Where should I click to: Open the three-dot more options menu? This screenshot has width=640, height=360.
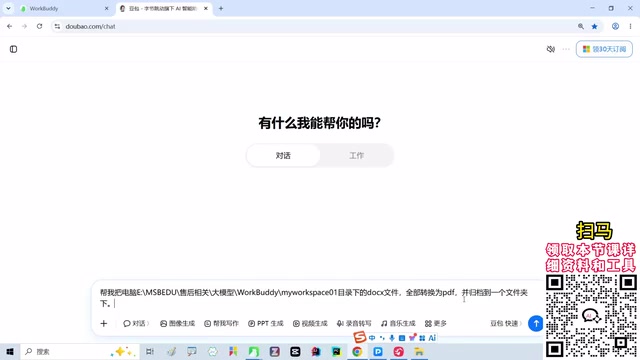click(566, 49)
